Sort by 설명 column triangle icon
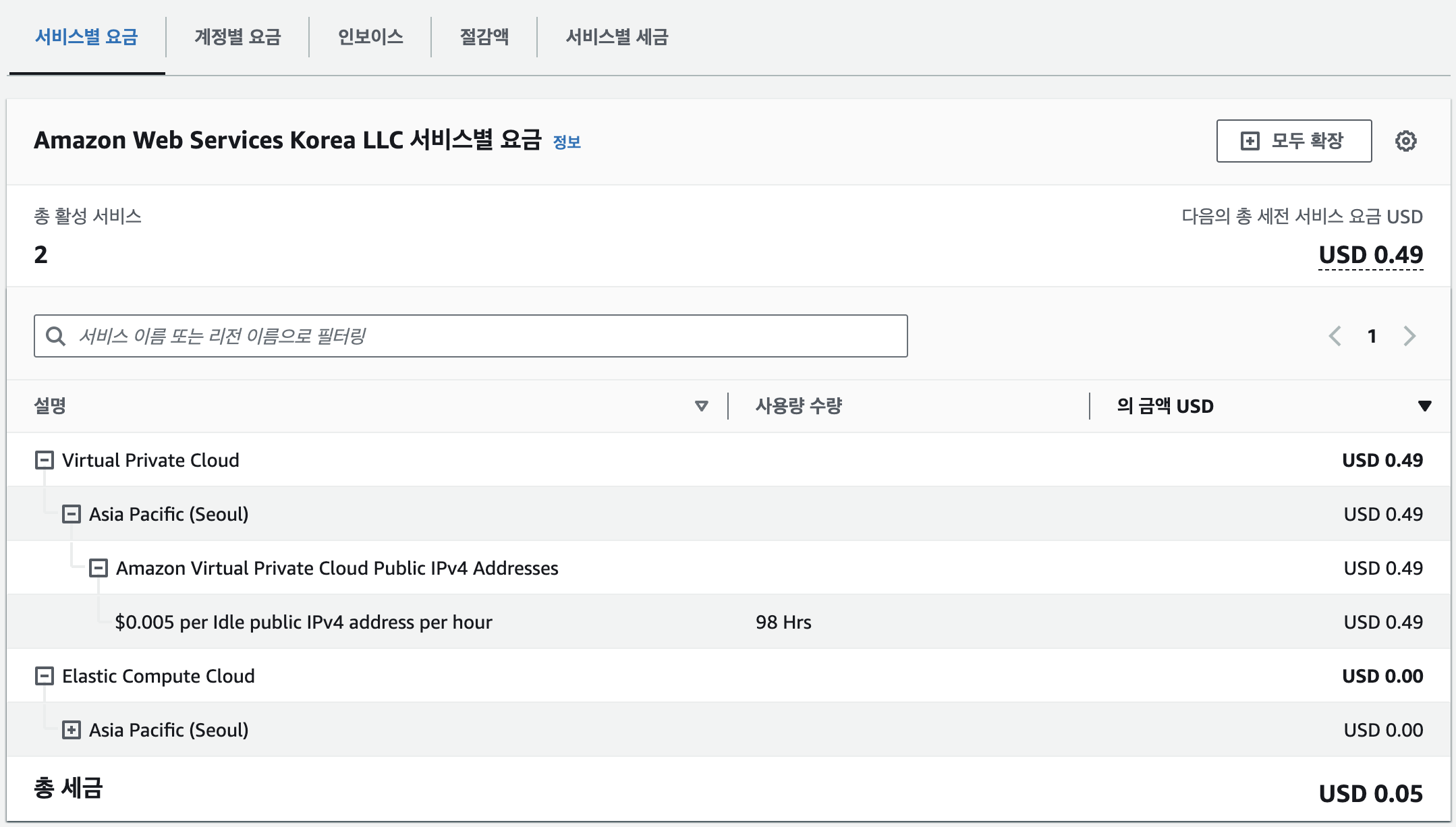The width and height of the screenshot is (1456, 827). tap(701, 406)
